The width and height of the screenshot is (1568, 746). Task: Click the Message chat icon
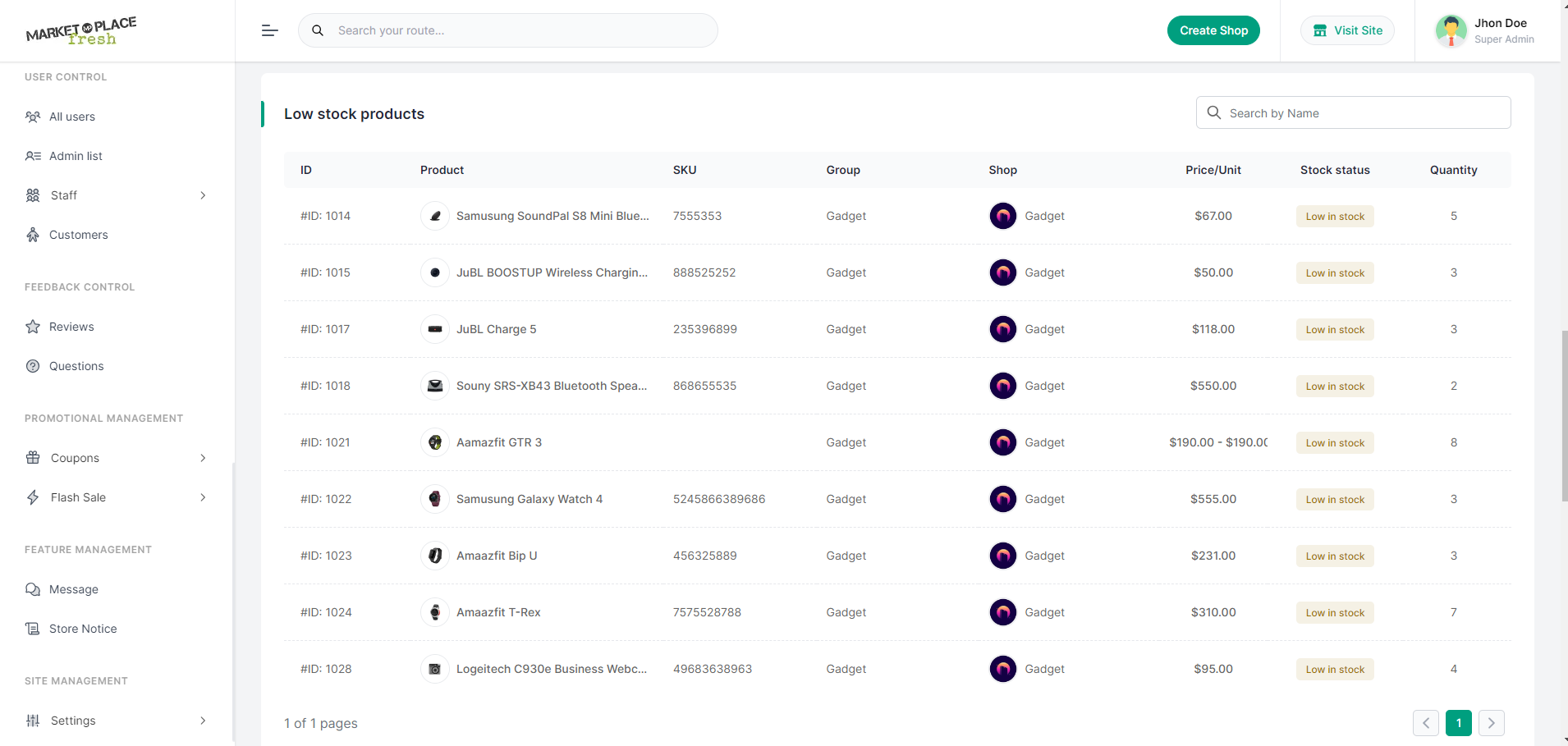(33, 589)
